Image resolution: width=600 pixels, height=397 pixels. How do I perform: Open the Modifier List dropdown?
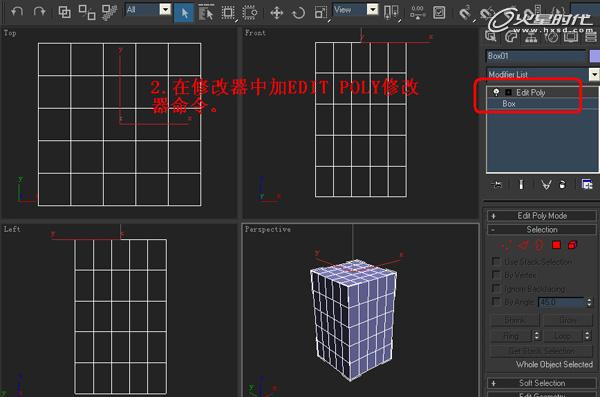point(542,74)
